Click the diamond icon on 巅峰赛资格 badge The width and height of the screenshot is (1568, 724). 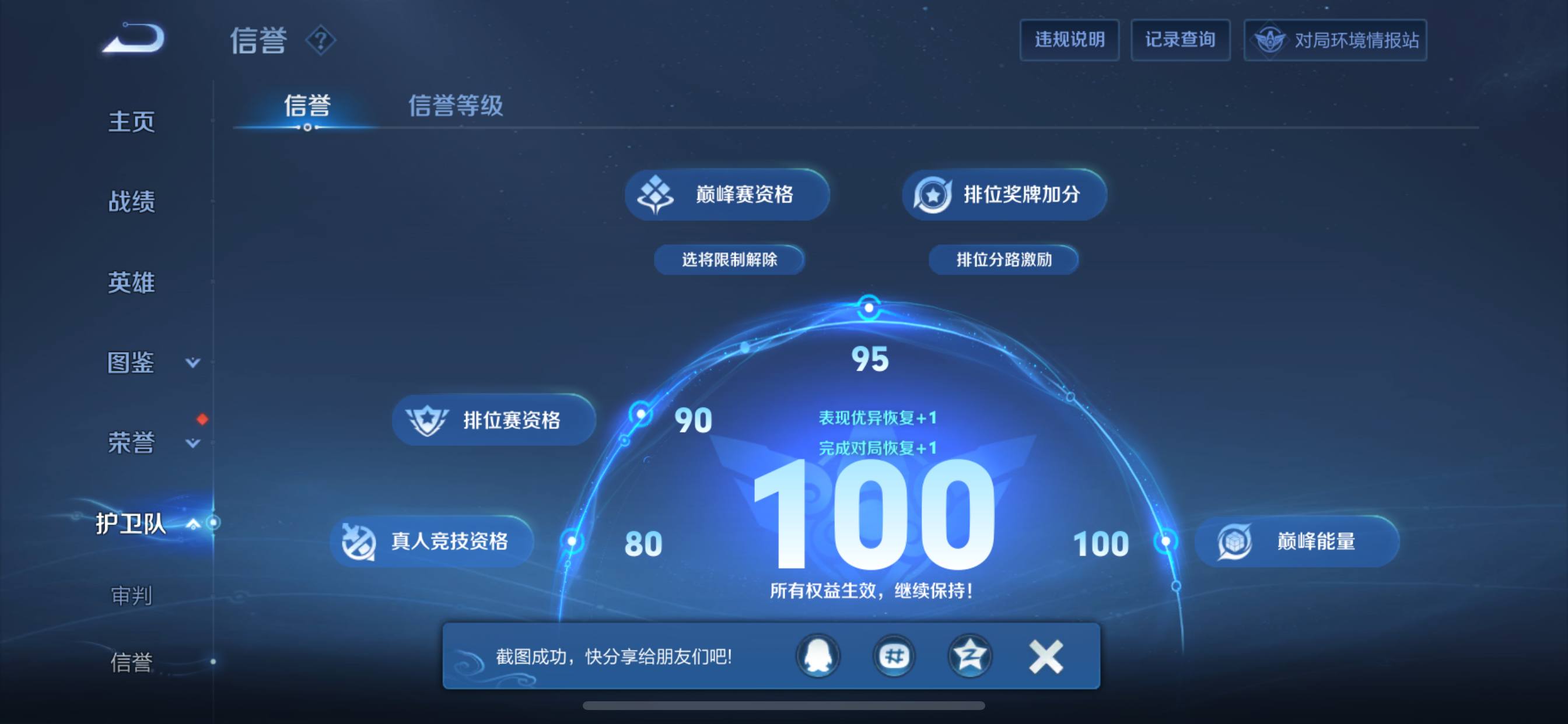coord(655,195)
